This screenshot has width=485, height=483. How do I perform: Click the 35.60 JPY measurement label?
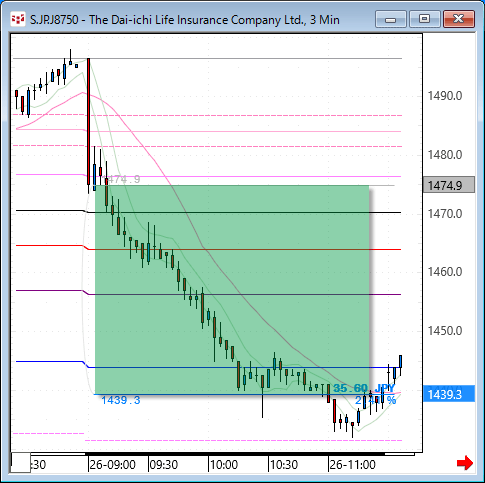(364, 388)
